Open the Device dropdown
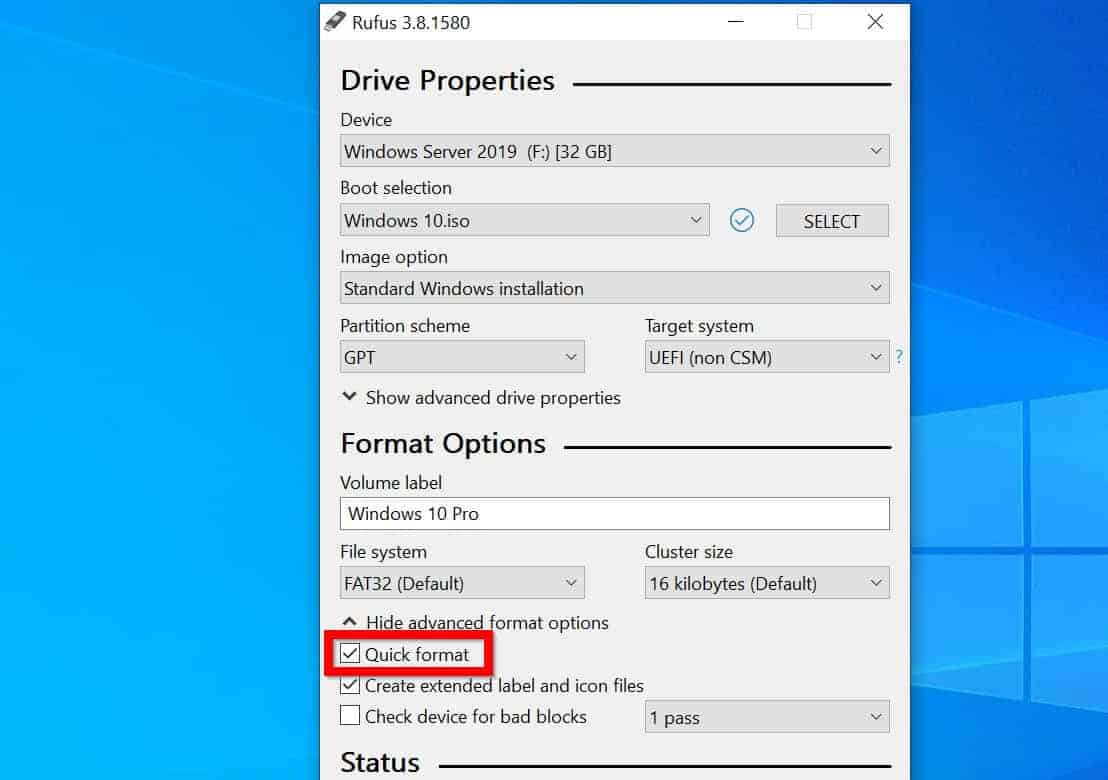The image size is (1108, 780). click(614, 151)
